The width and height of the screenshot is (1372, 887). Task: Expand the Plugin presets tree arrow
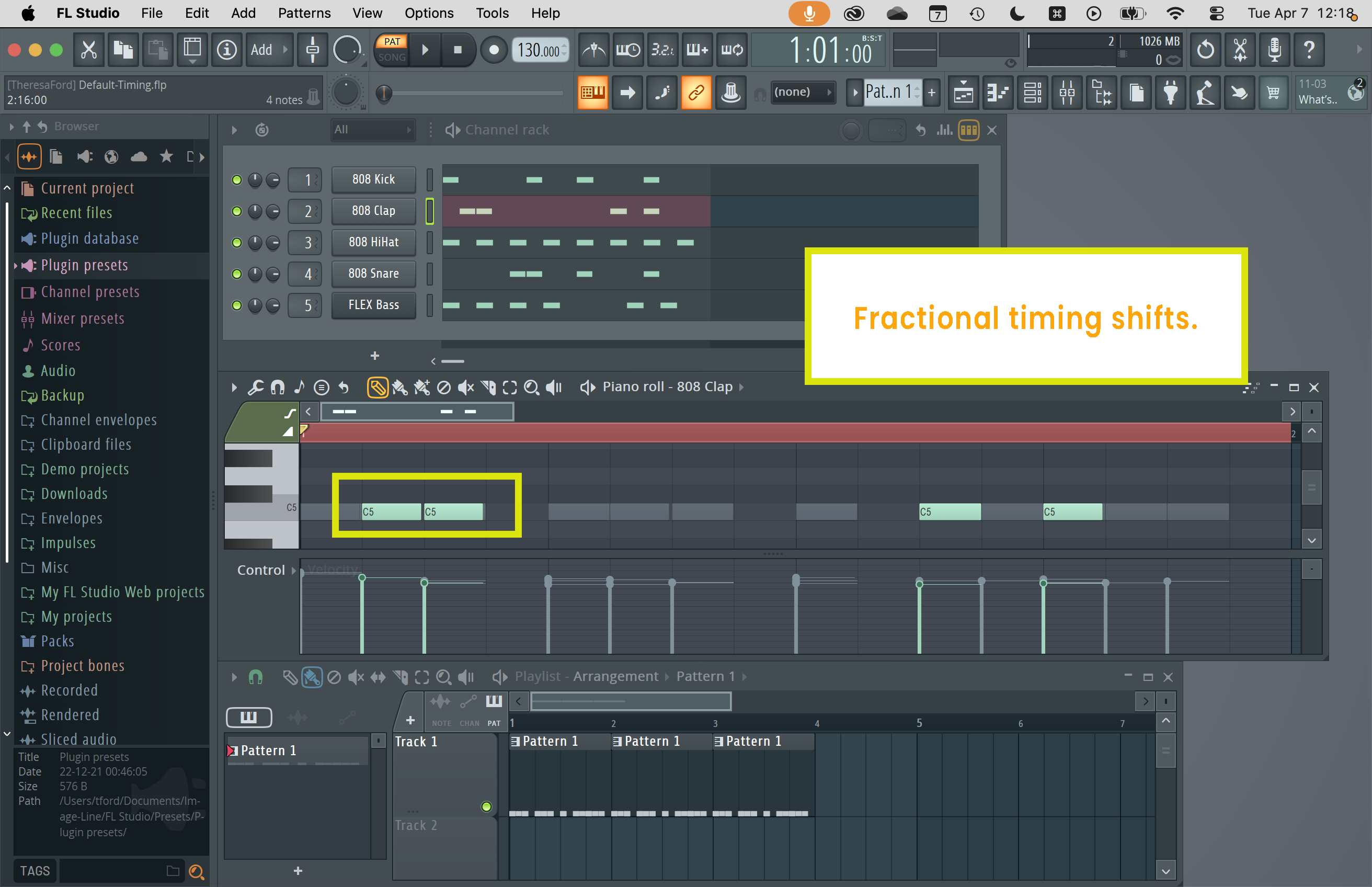pos(15,266)
